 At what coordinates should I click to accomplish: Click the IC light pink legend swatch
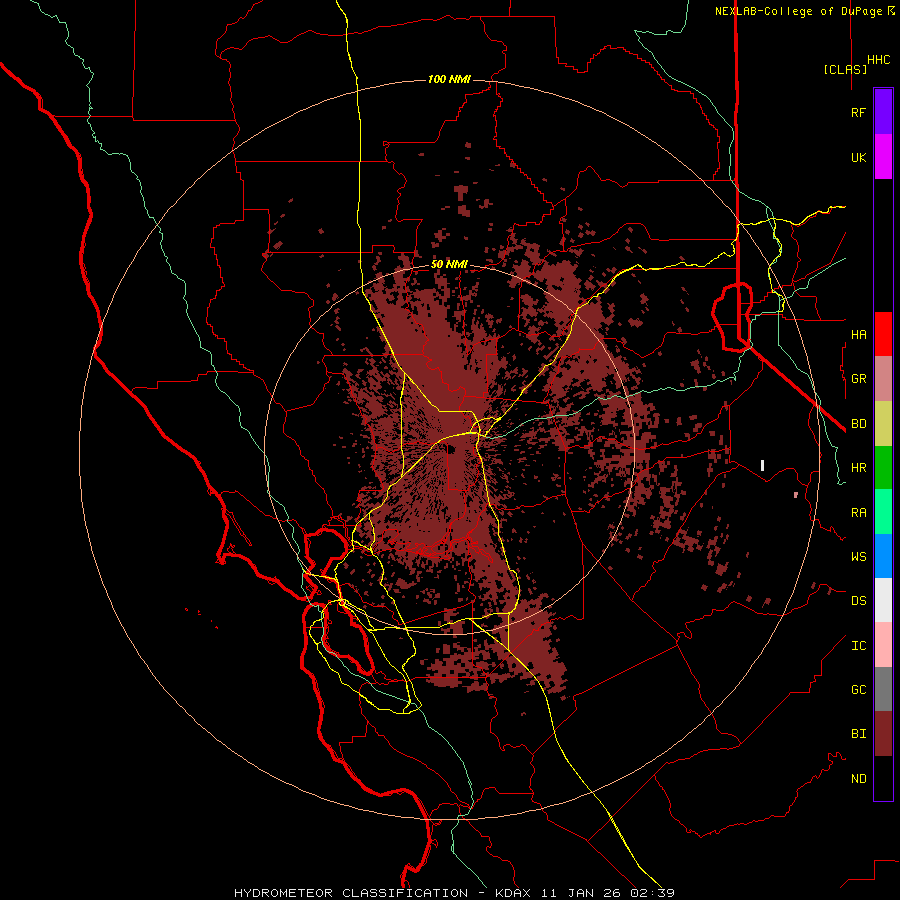883,645
